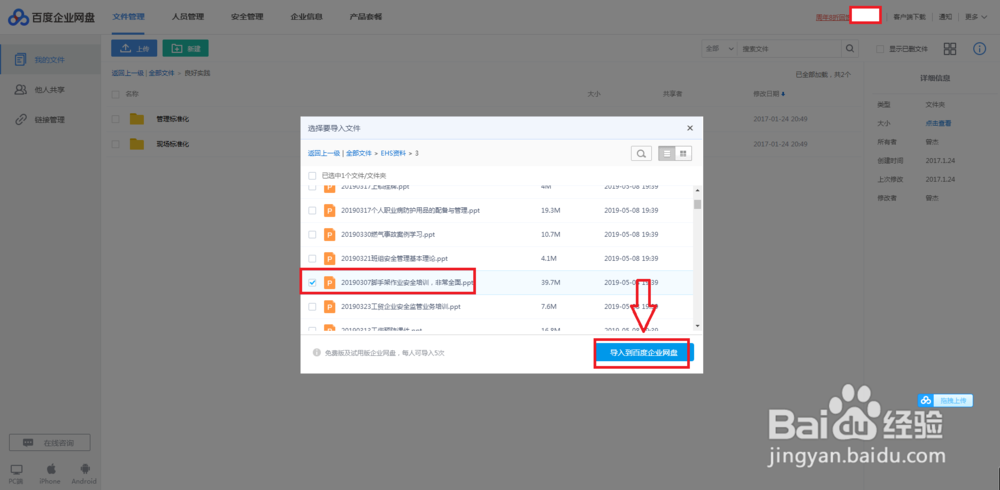The image size is (1000, 490).
Task: Click the 现场标准化 folder icon
Action: tap(136, 144)
